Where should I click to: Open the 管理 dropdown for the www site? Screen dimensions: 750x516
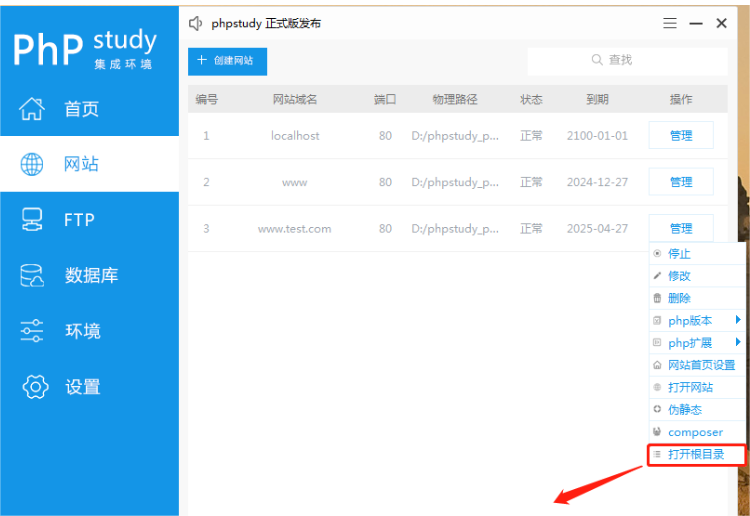681,182
